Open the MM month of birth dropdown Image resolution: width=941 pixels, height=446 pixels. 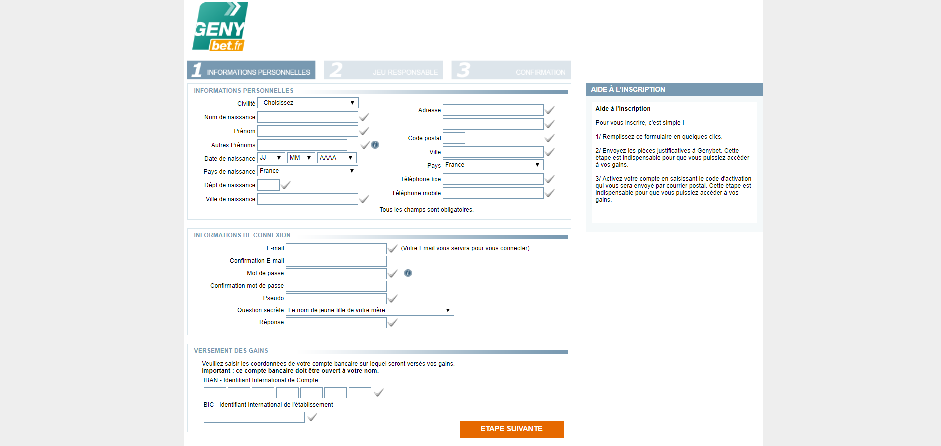(x=301, y=158)
